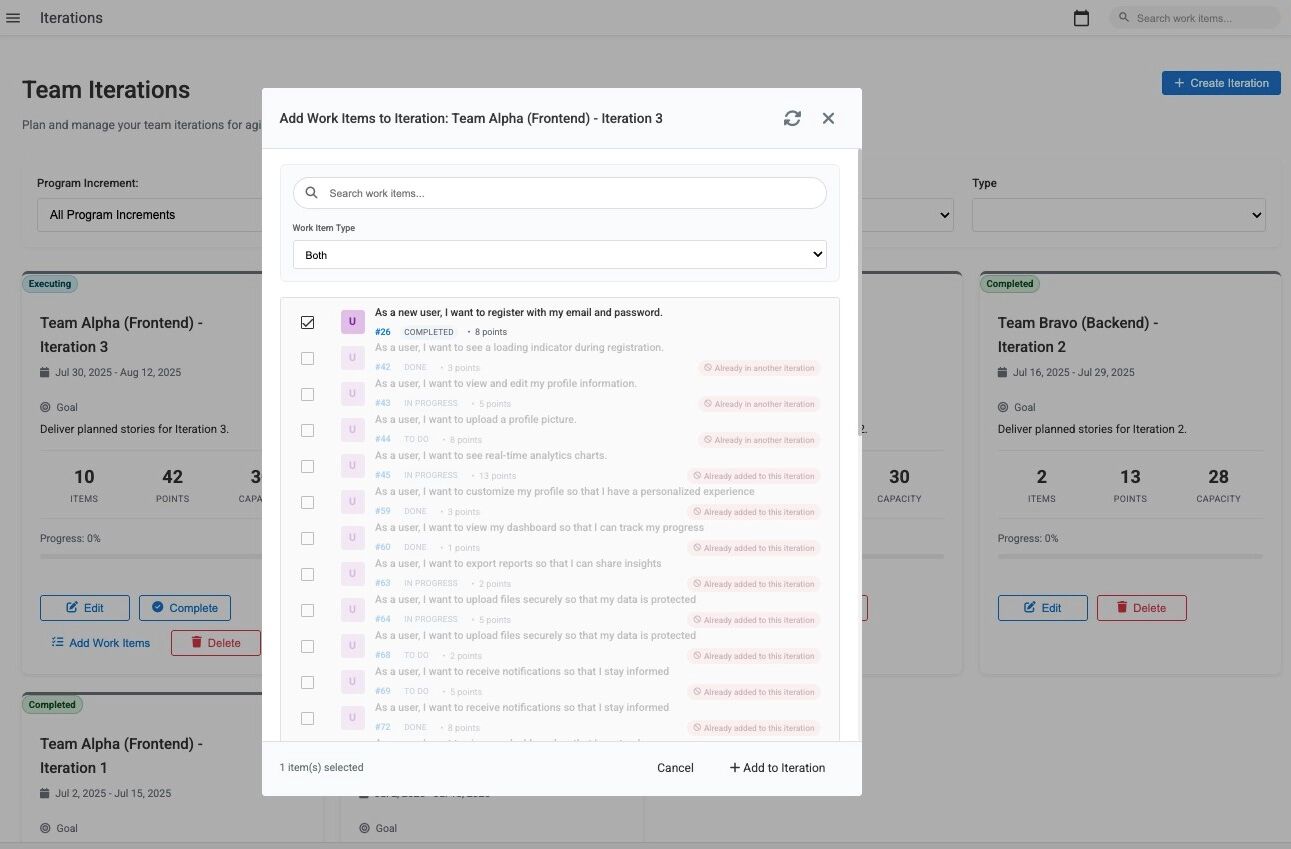Viewport: 1291px width, 849px height.
Task: Click Delete on Team Bravo Iteration 2 card
Action: click(x=1142, y=608)
